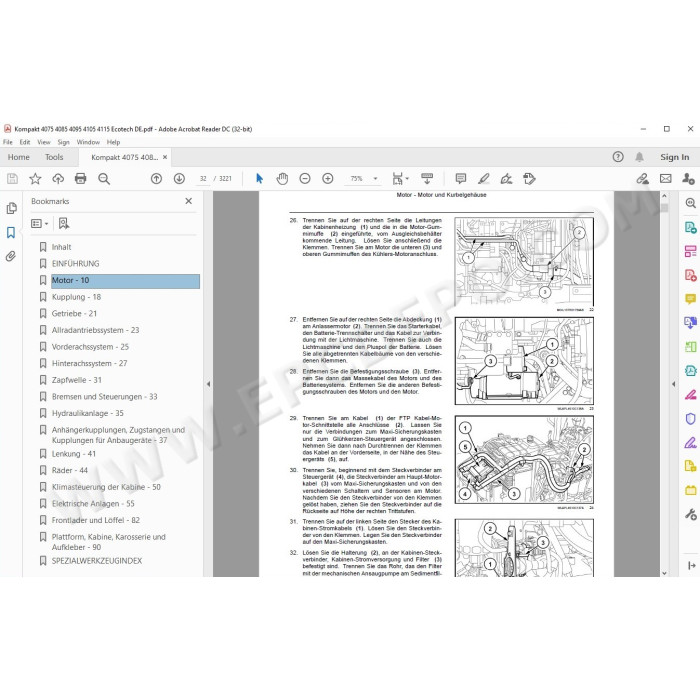Image resolution: width=700 pixels, height=700 pixels.
Task: Collapse the right tools pane arrow
Action: point(674,384)
